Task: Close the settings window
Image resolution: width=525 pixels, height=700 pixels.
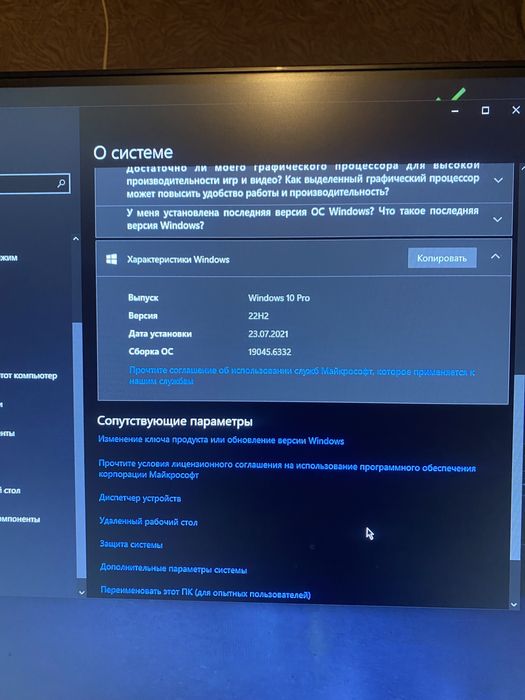Action: click(x=516, y=109)
